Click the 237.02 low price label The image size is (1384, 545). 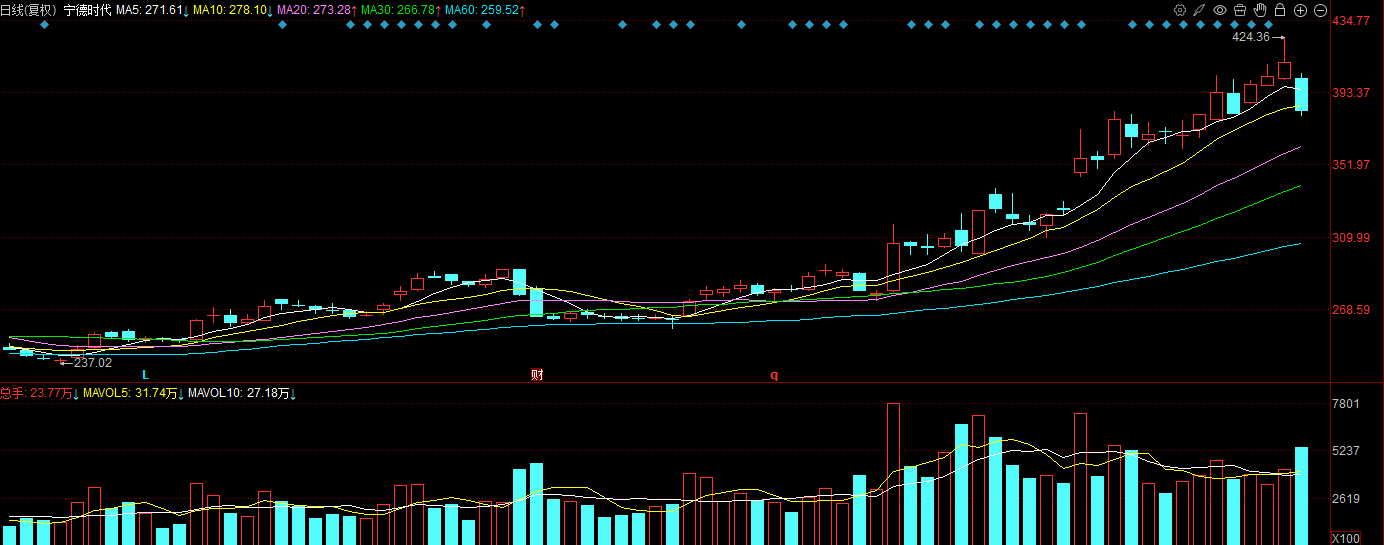(x=93, y=363)
